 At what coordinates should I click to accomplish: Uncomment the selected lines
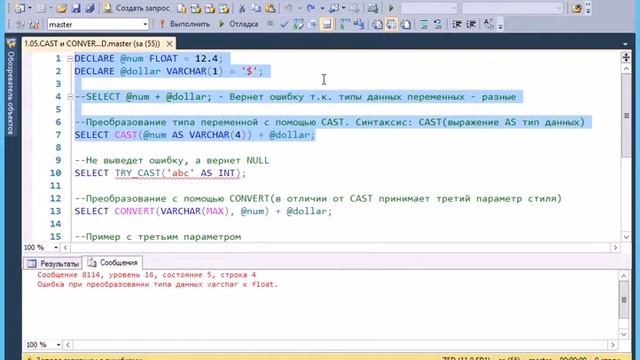[438, 24]
